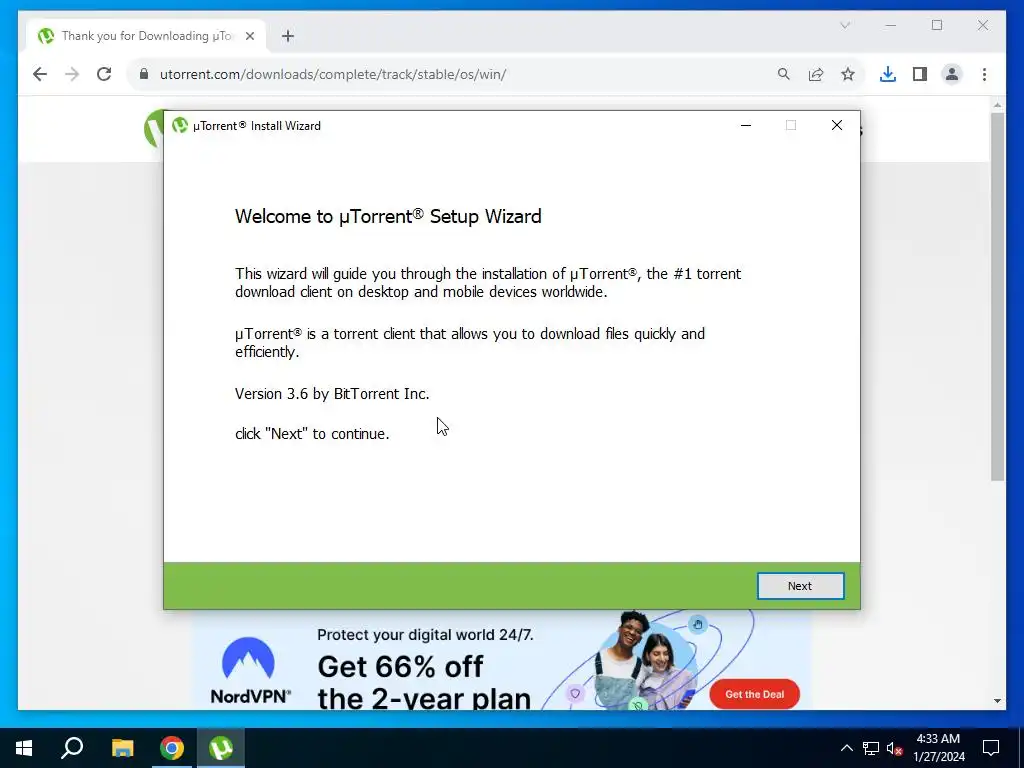Select the Thank you for Downloading µTorrent tab
The width and height of the screenshot is (1024, 768).
[x=147, y=36]
